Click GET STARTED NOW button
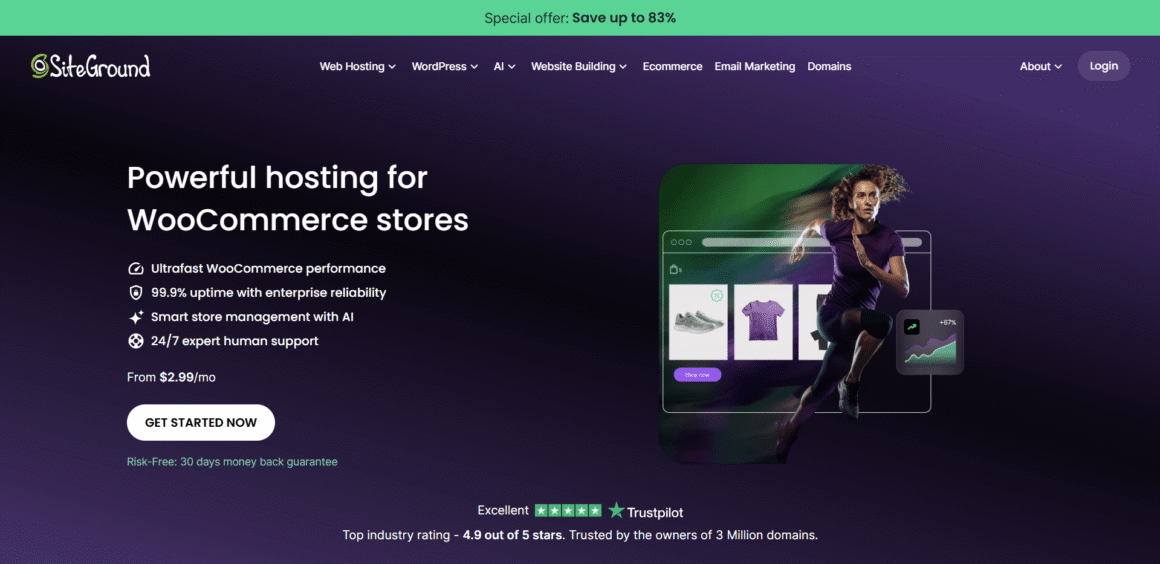Screen dimensions: 1160x564 200,423
